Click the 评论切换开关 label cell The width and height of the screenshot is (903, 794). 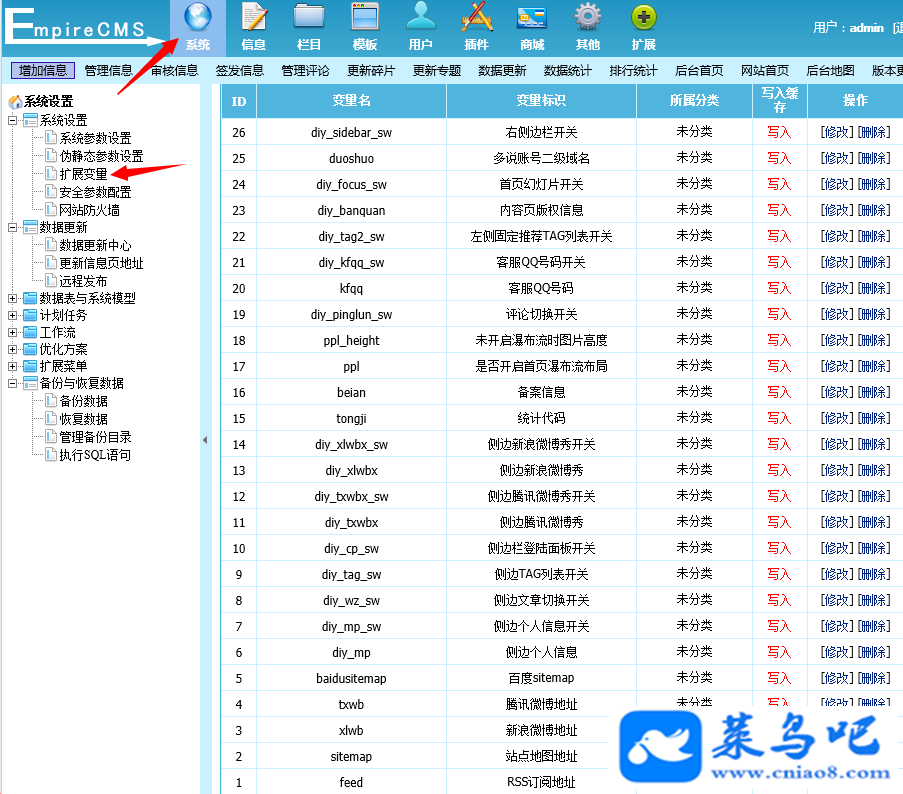coord(541,314)
